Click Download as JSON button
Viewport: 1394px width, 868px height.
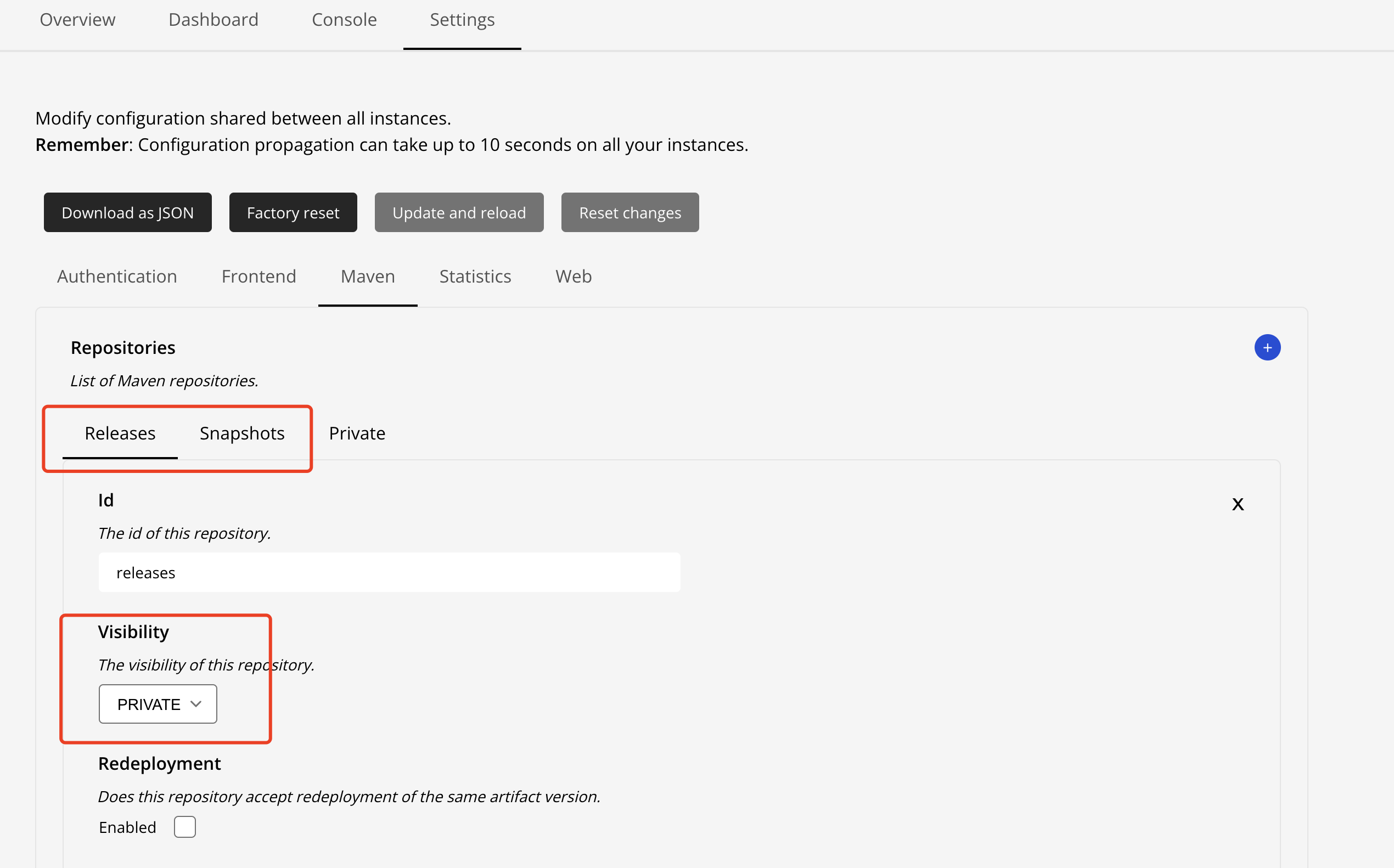point(127,212)
